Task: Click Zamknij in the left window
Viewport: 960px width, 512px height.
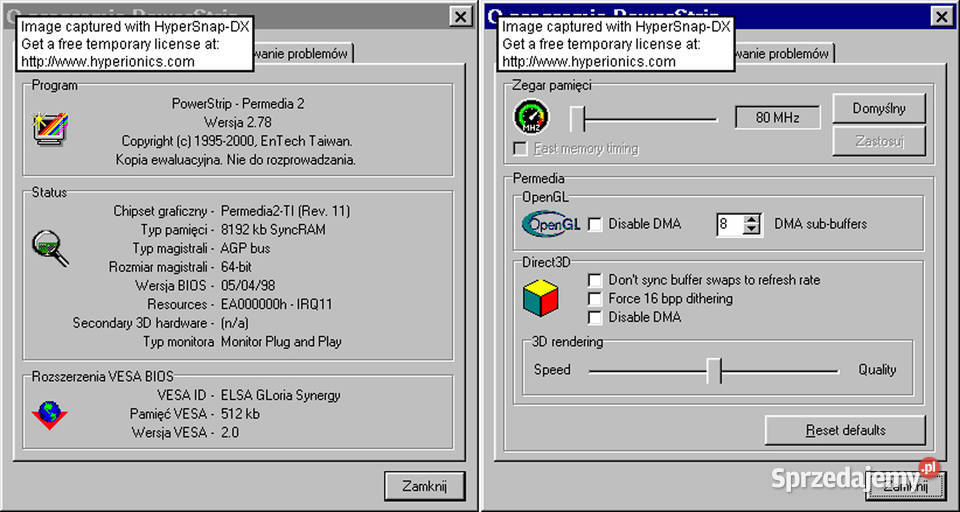Action: [424, 486]
